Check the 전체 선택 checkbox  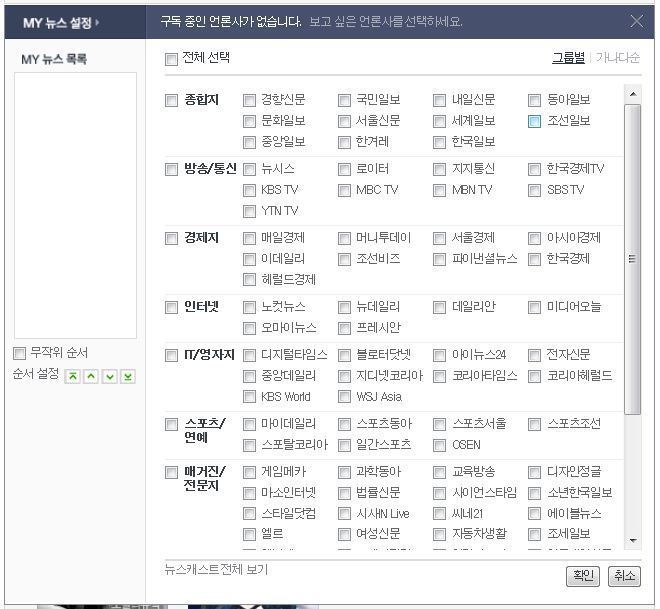(171, 59)
